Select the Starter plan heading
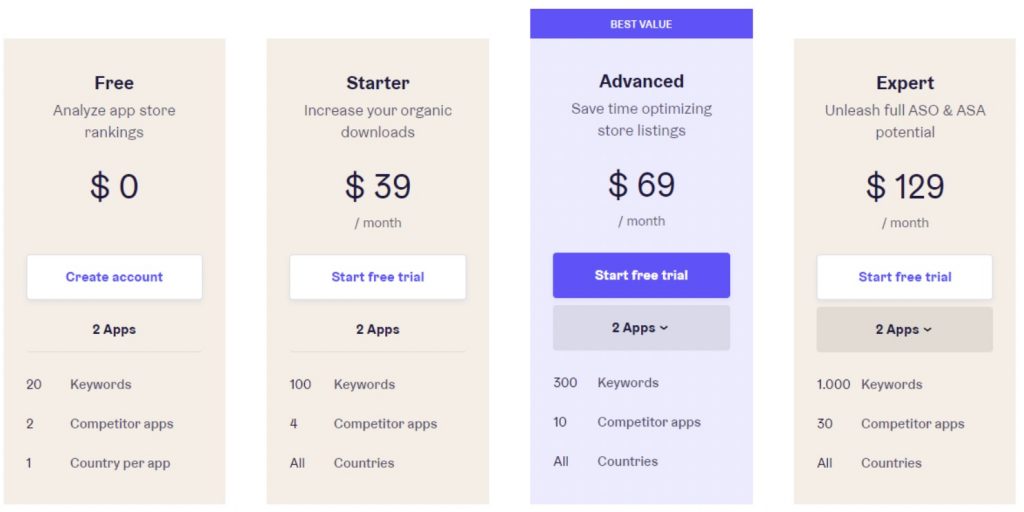 click(378, 83)
